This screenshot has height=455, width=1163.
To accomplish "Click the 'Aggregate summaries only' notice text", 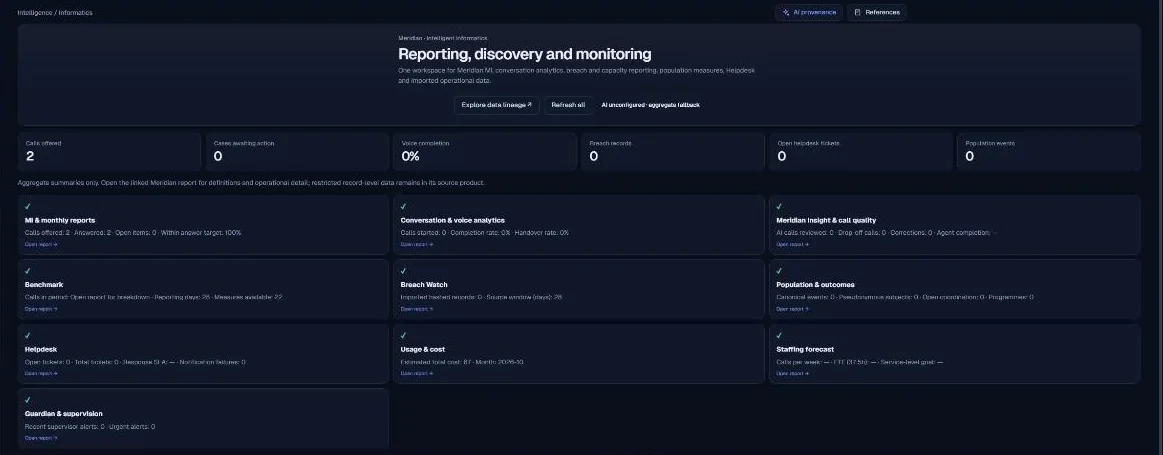I will tap(251, 183).
